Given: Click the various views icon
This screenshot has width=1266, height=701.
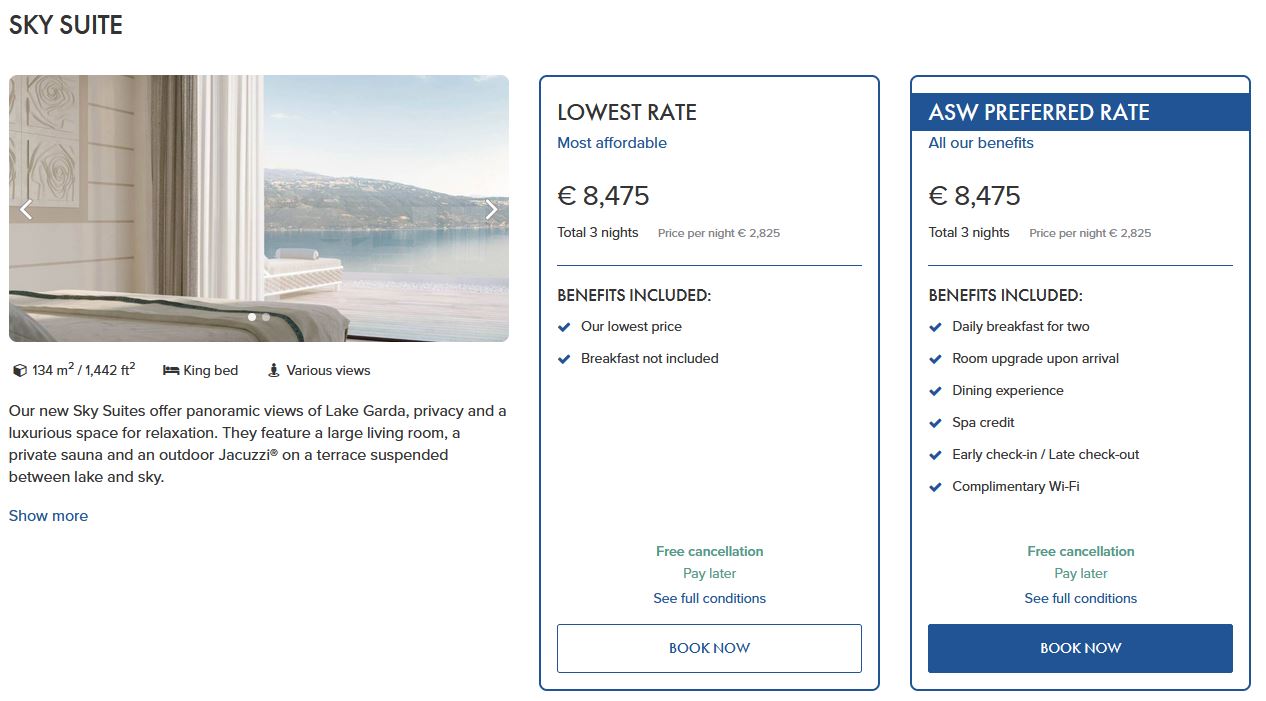Looking at the screenshot, I should (x=274, y=371).
